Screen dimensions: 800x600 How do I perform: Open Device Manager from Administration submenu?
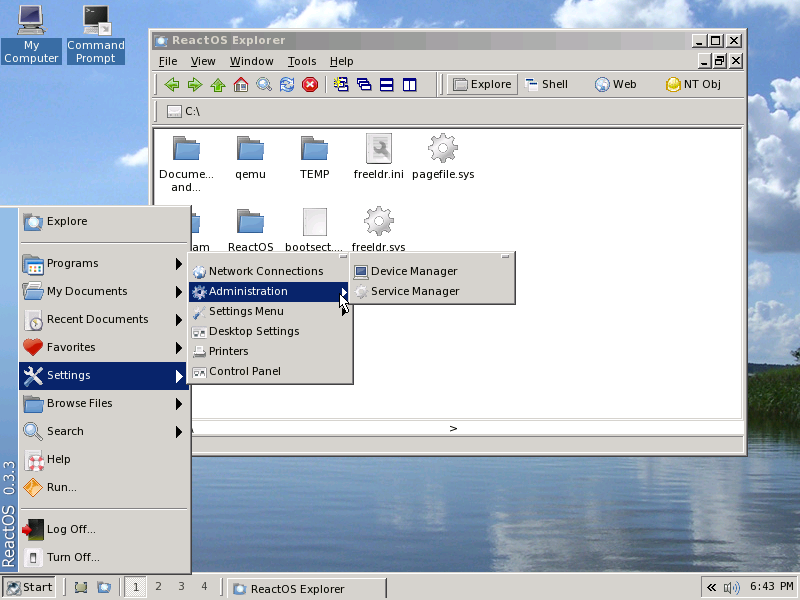[x=413, y=271]
